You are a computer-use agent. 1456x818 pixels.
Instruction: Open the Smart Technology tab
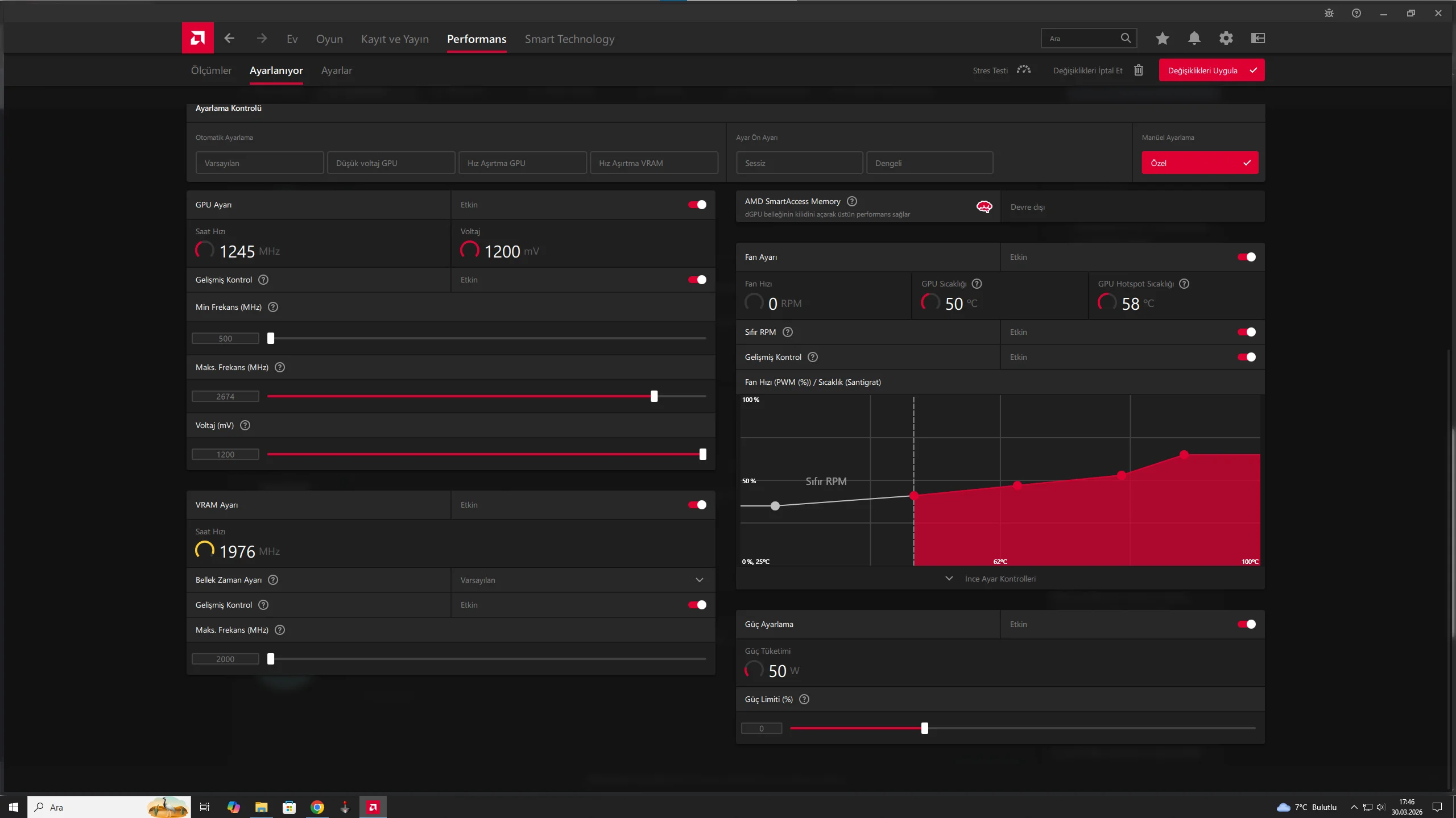click(569, 39)
